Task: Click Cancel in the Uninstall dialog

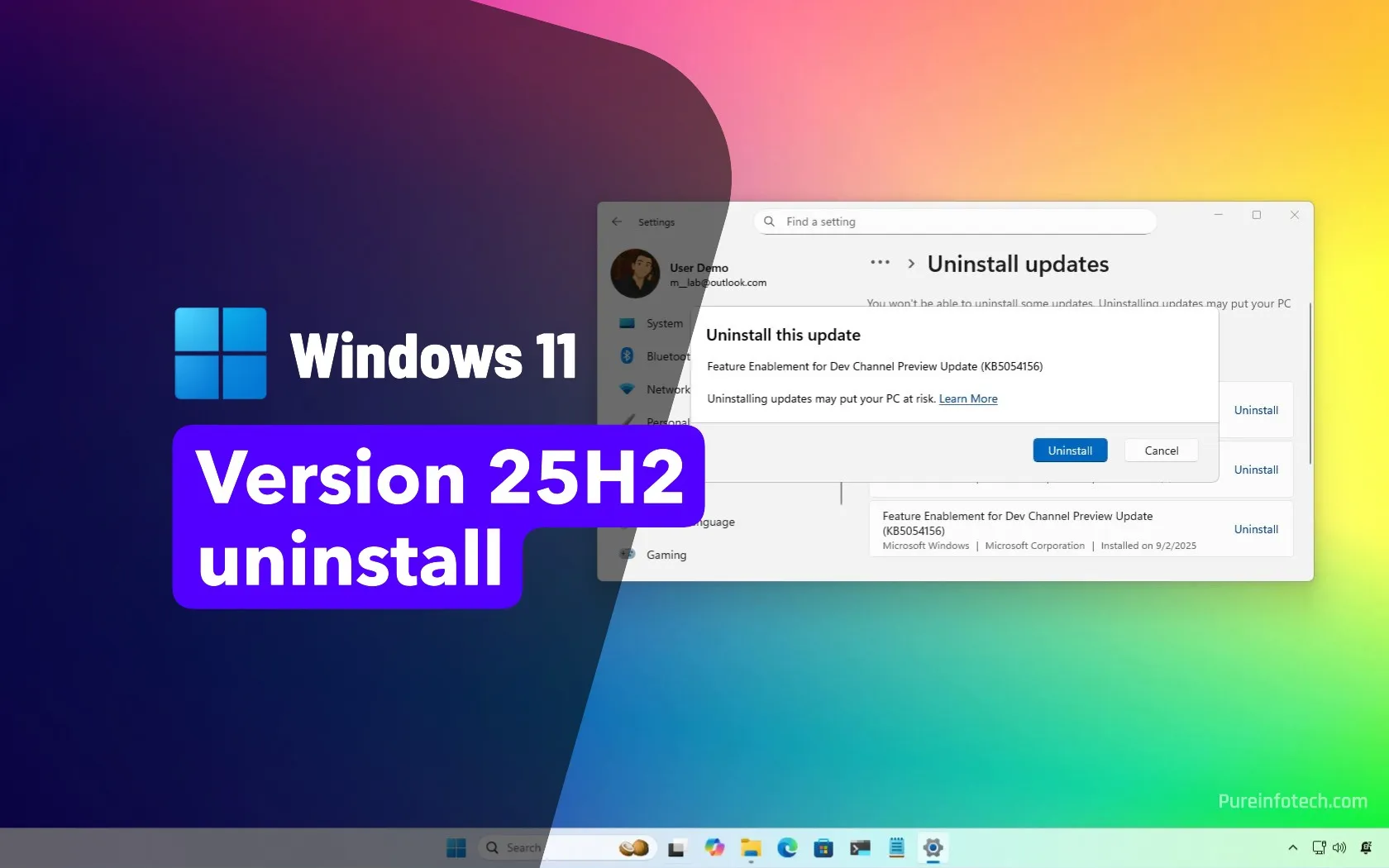Action: point(1160,450)
